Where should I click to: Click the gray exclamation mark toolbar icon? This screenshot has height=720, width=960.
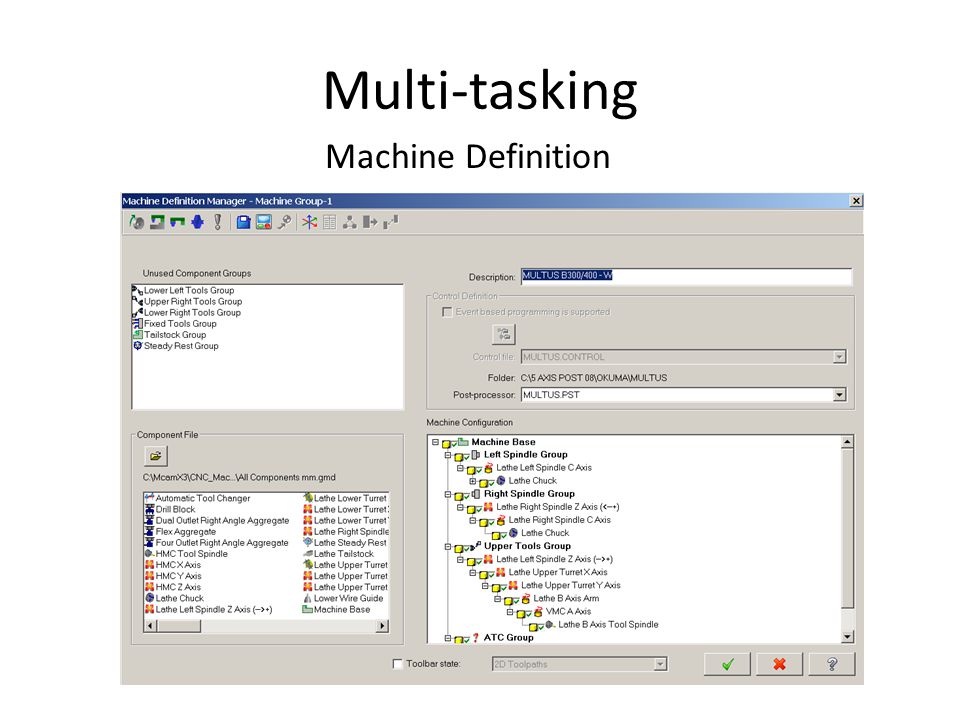[217, 222]
